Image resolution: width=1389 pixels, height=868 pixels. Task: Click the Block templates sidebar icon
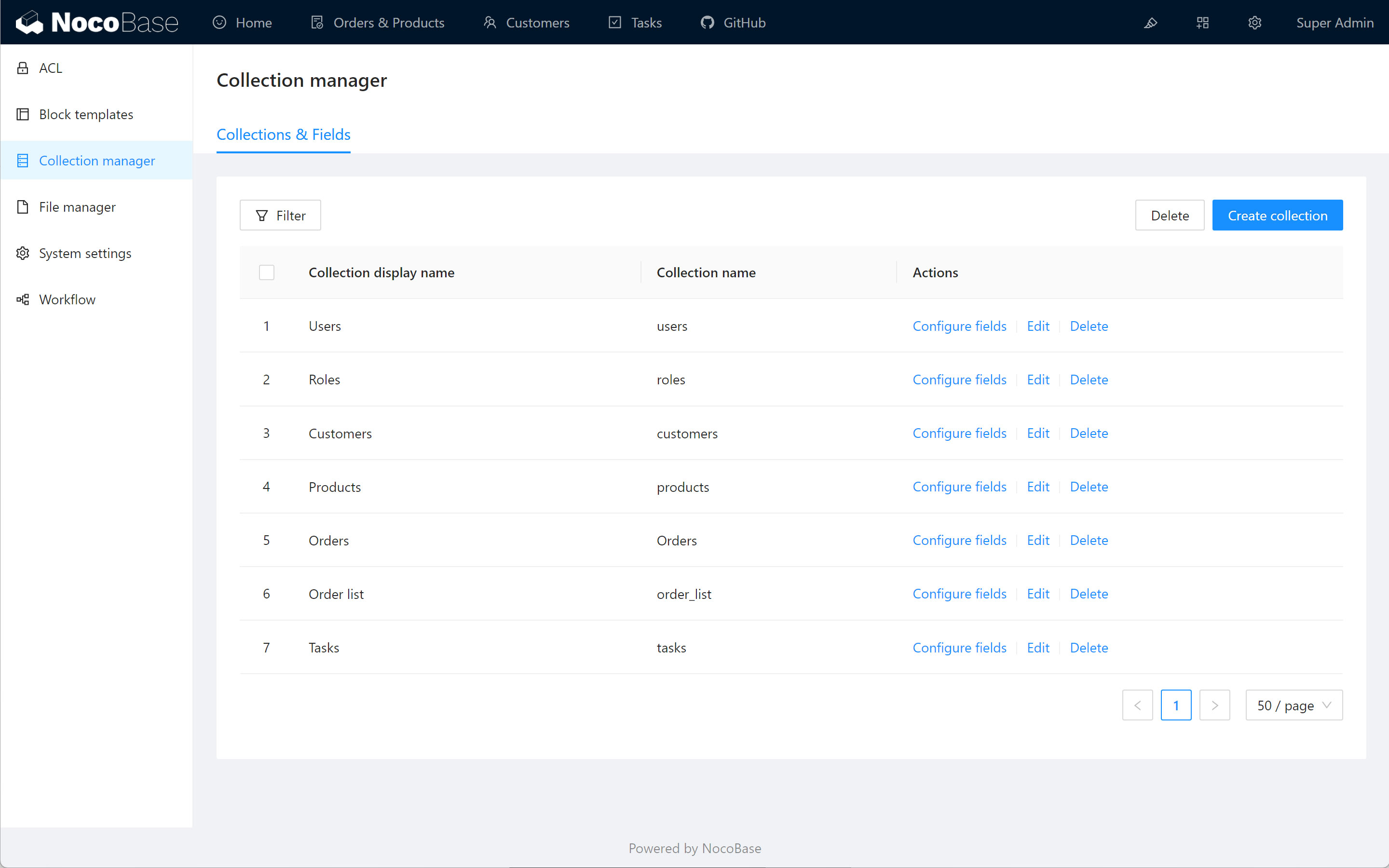coord(22,114)
